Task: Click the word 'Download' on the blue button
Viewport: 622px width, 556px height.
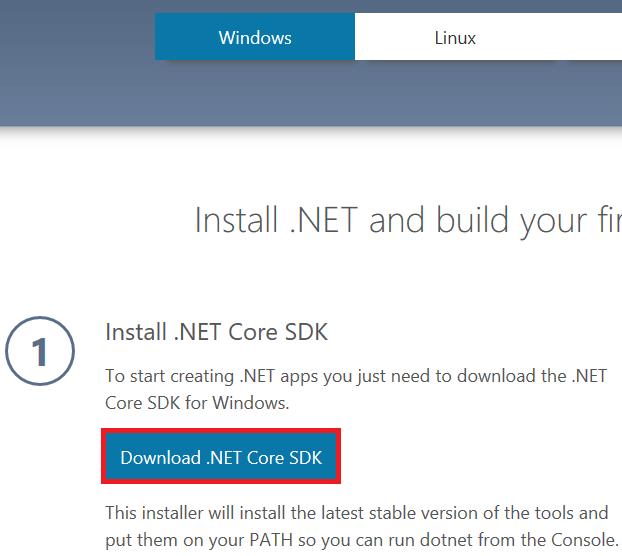Action: click(x=160, y=458)
